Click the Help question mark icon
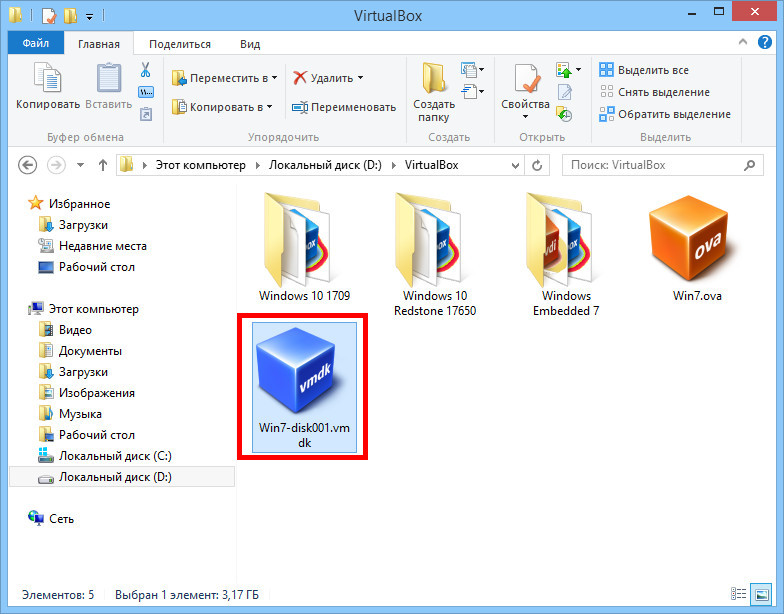The height and width of the screenshot is (614, 784). [x=764, y=42]
